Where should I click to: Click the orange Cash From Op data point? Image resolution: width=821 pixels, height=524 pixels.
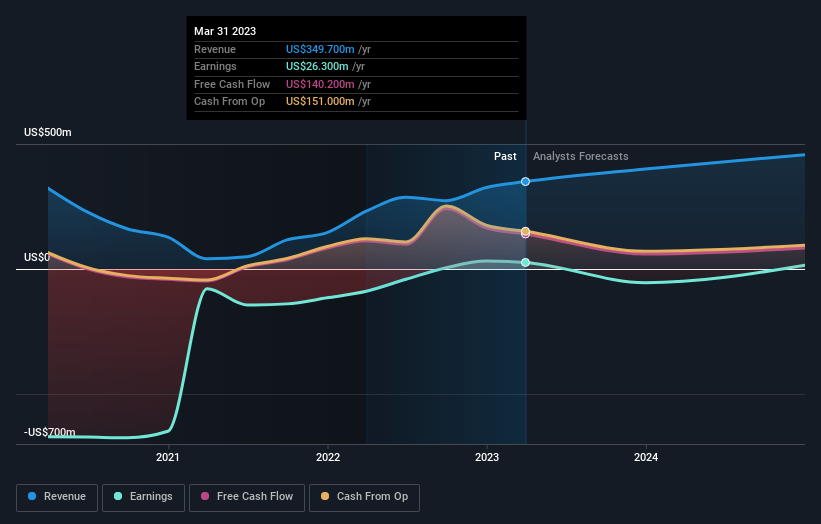[x=525, y=231]
